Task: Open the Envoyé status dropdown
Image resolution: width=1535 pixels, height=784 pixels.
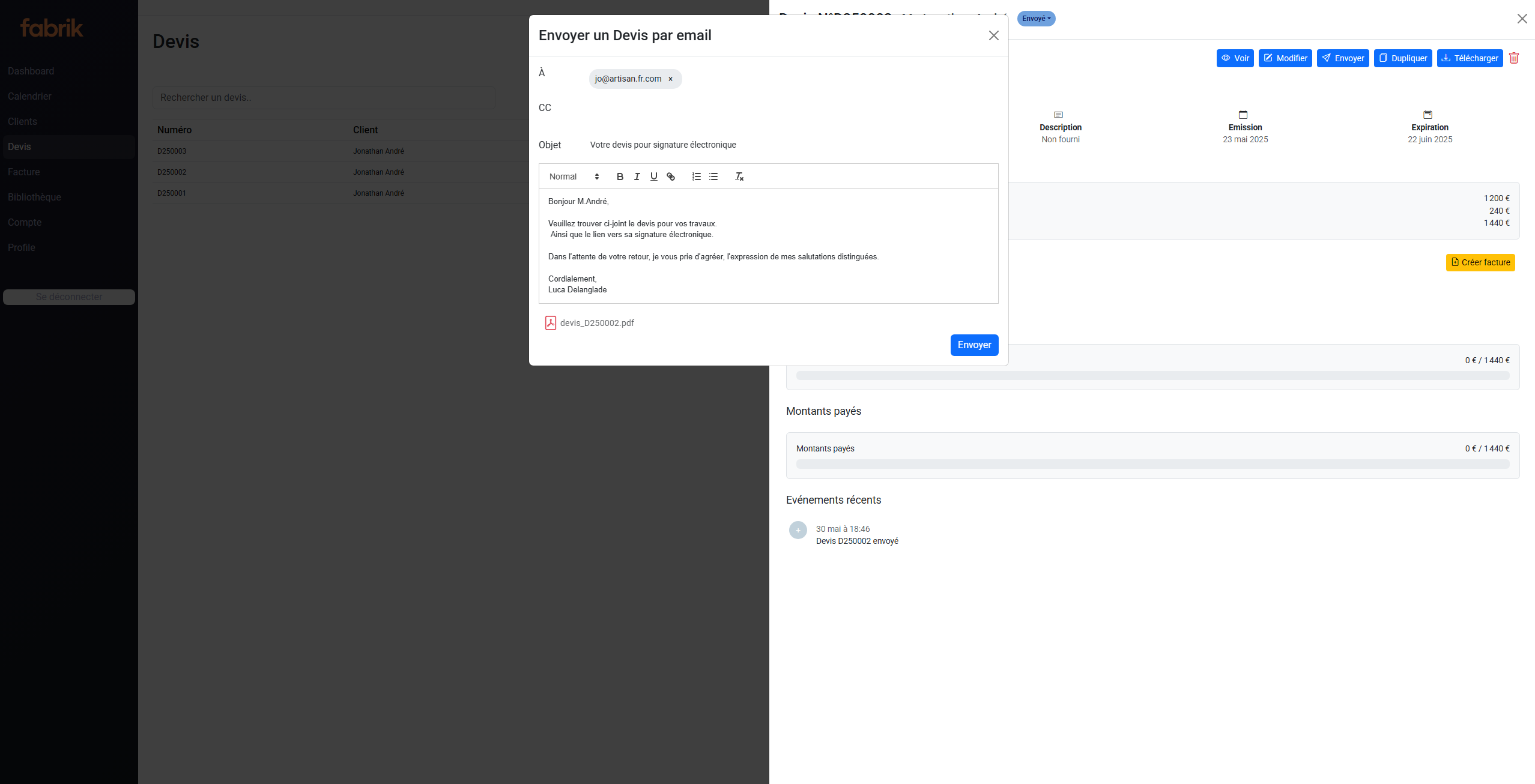Action: [1037, 19]
